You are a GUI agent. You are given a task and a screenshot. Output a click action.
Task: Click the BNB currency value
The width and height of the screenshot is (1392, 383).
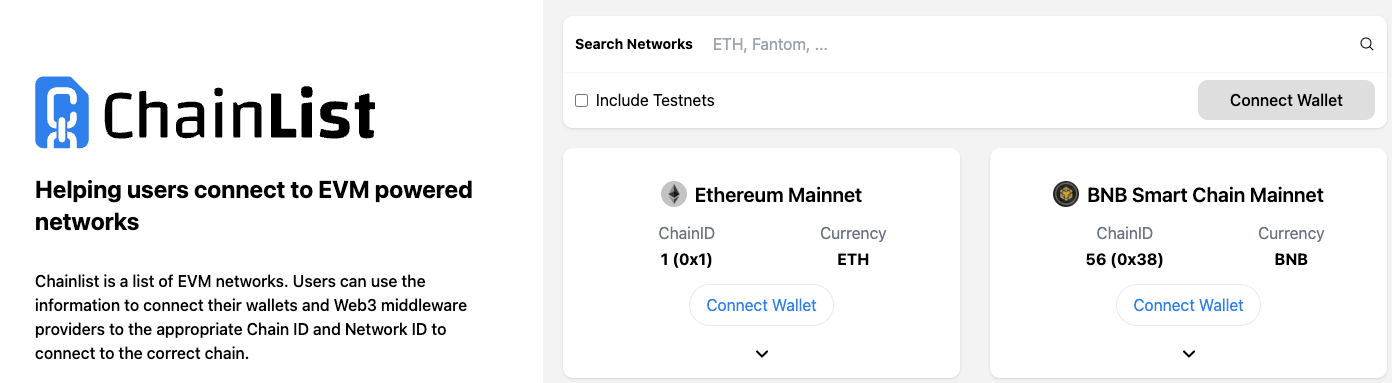coord(1291,259)
